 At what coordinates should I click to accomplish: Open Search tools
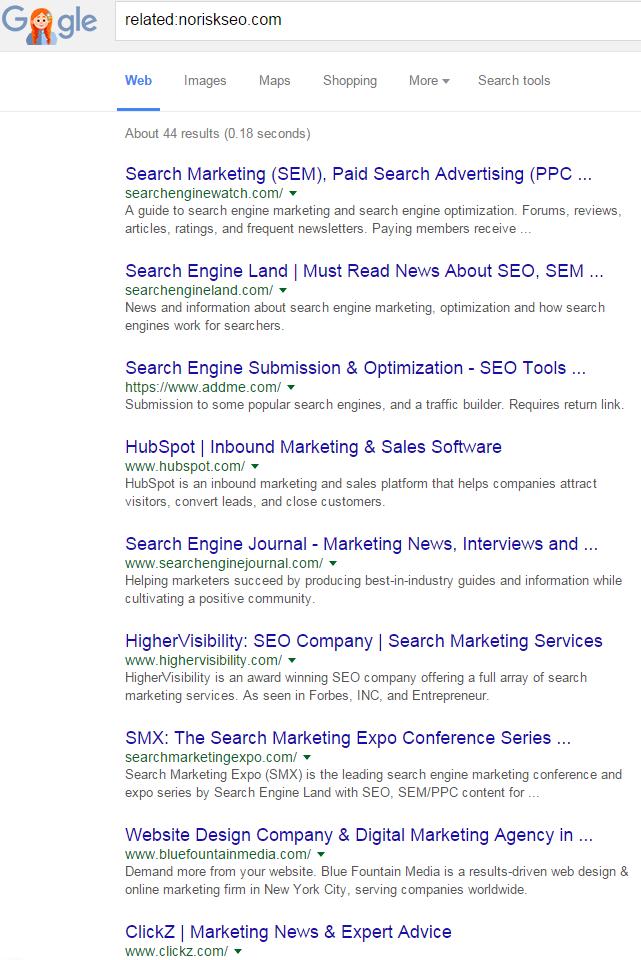(x=513, y=81)
